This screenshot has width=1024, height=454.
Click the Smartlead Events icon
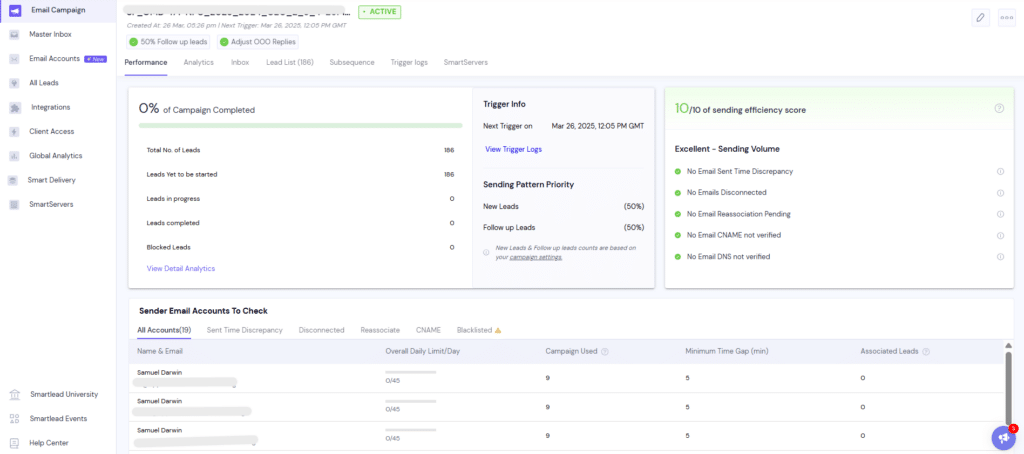(14, 419)
